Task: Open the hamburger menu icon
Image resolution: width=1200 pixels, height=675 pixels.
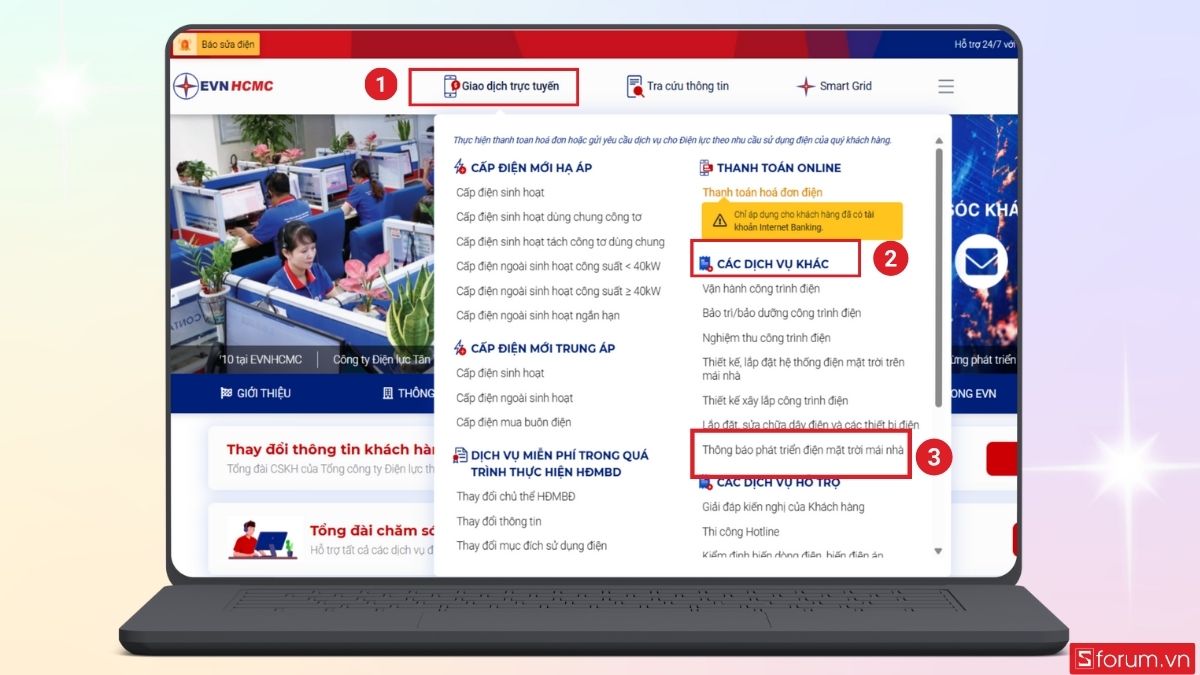Action: click(x=946, y=86)
